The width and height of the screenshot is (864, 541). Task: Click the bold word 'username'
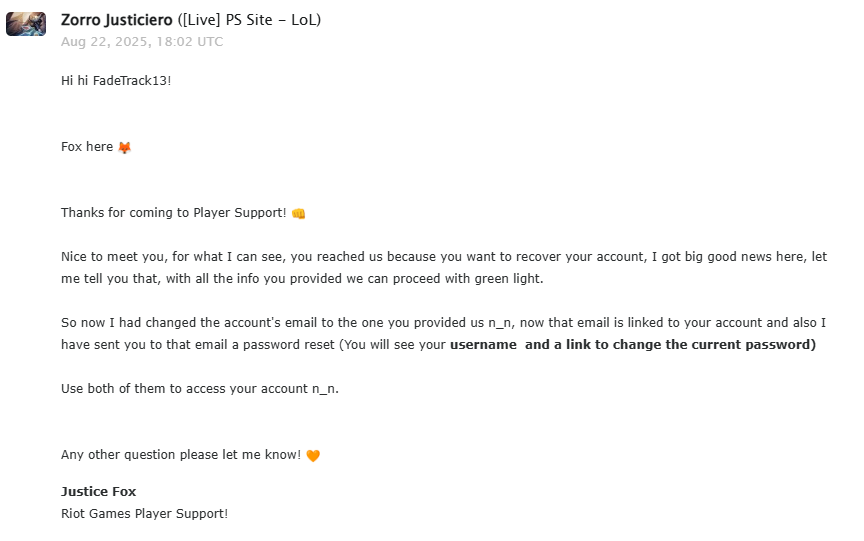(483, 345)
